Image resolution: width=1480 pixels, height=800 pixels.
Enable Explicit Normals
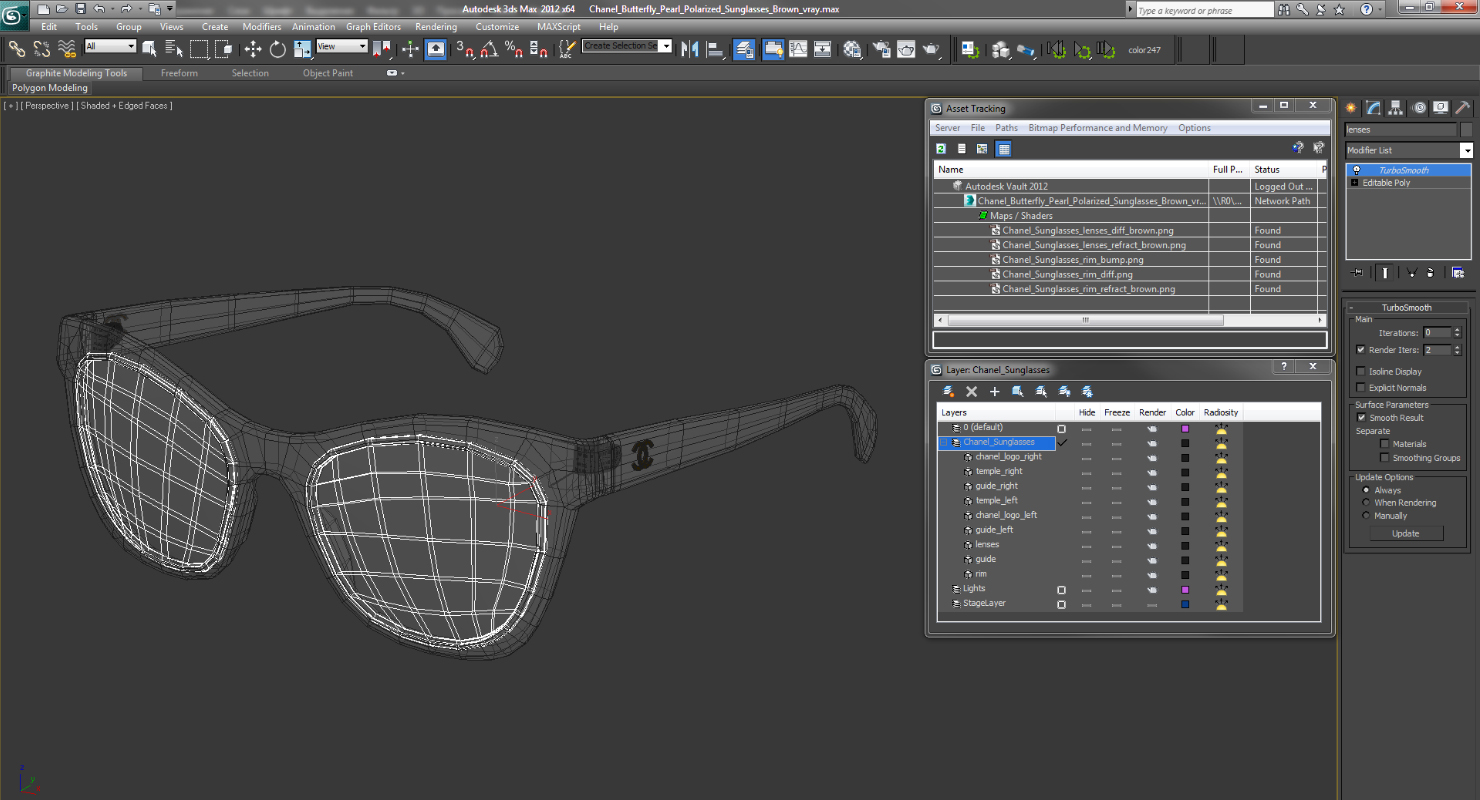click(1360, 388)
